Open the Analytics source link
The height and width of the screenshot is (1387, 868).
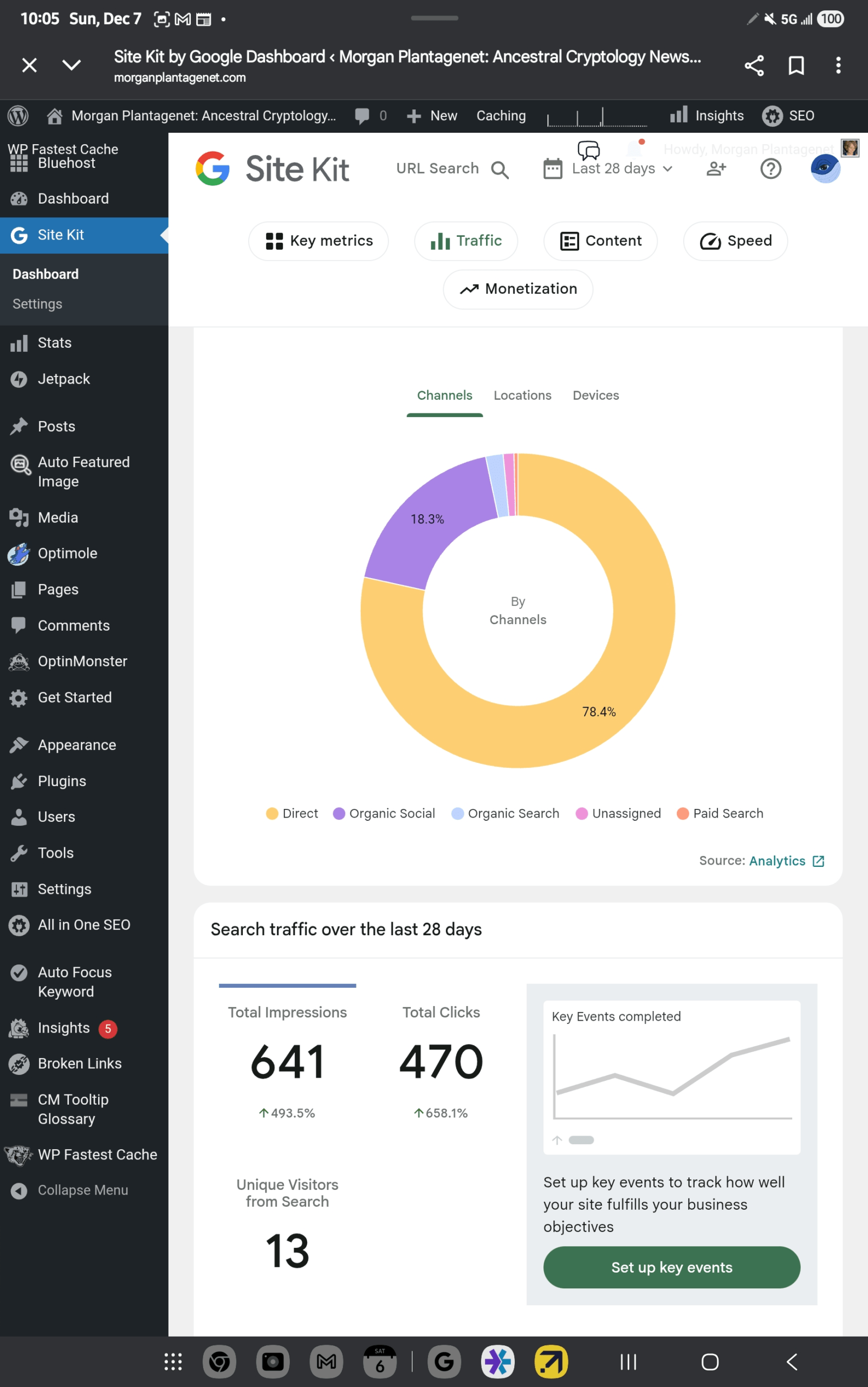(x=777, y=860)
